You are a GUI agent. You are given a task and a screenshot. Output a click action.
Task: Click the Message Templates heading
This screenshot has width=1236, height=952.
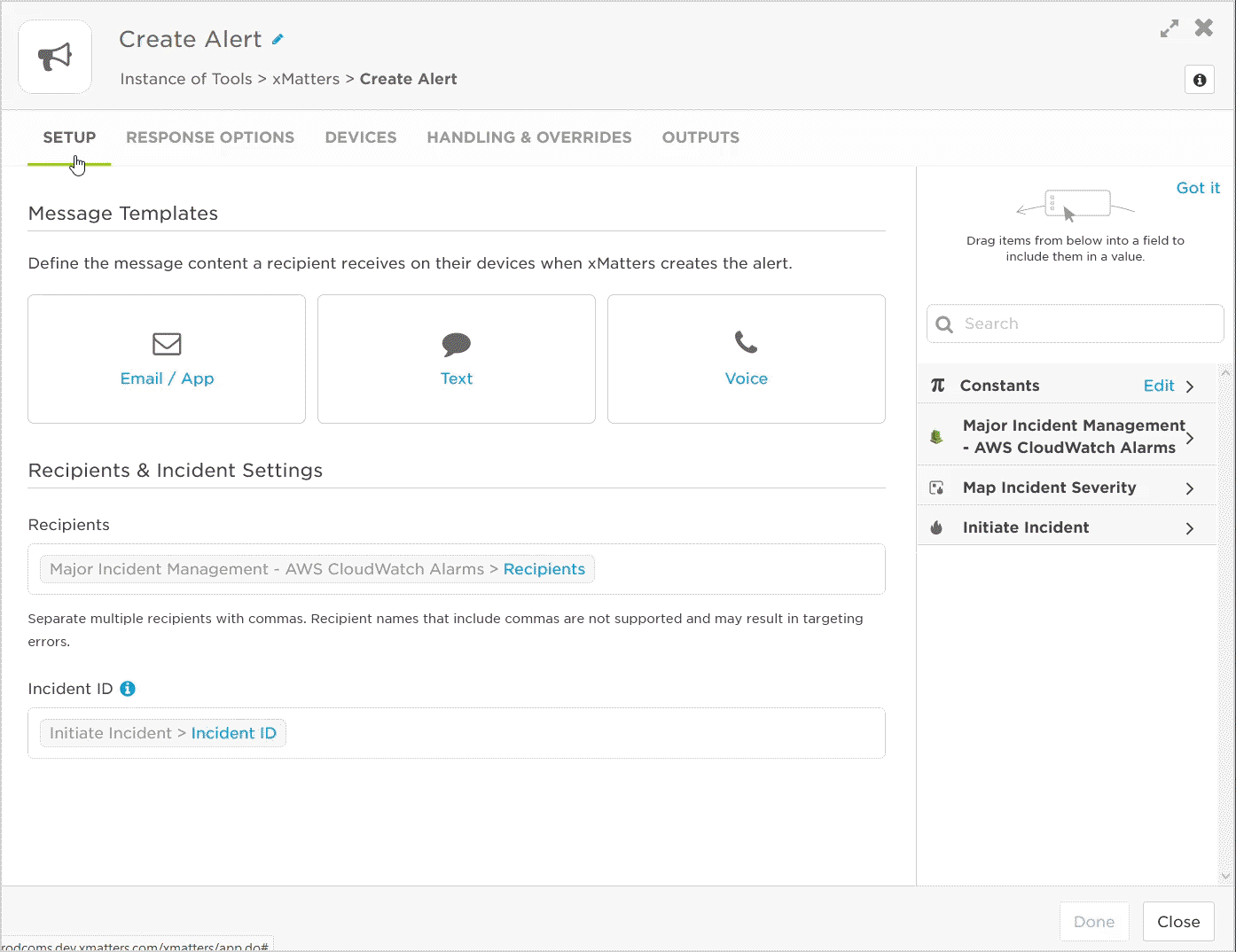click(123, 214)
